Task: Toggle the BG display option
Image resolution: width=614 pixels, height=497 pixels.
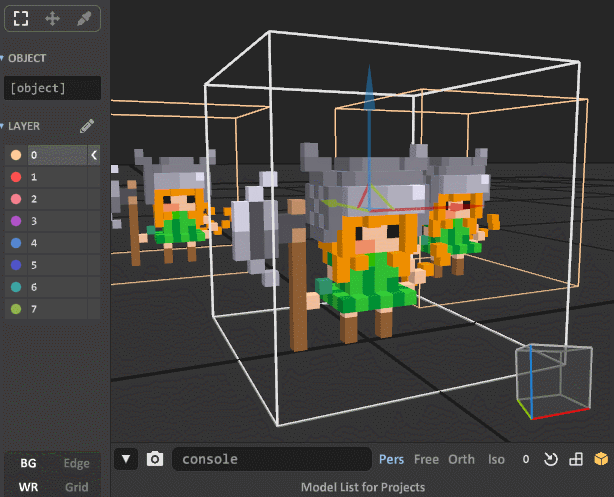Action: click(x=28, y=463)
